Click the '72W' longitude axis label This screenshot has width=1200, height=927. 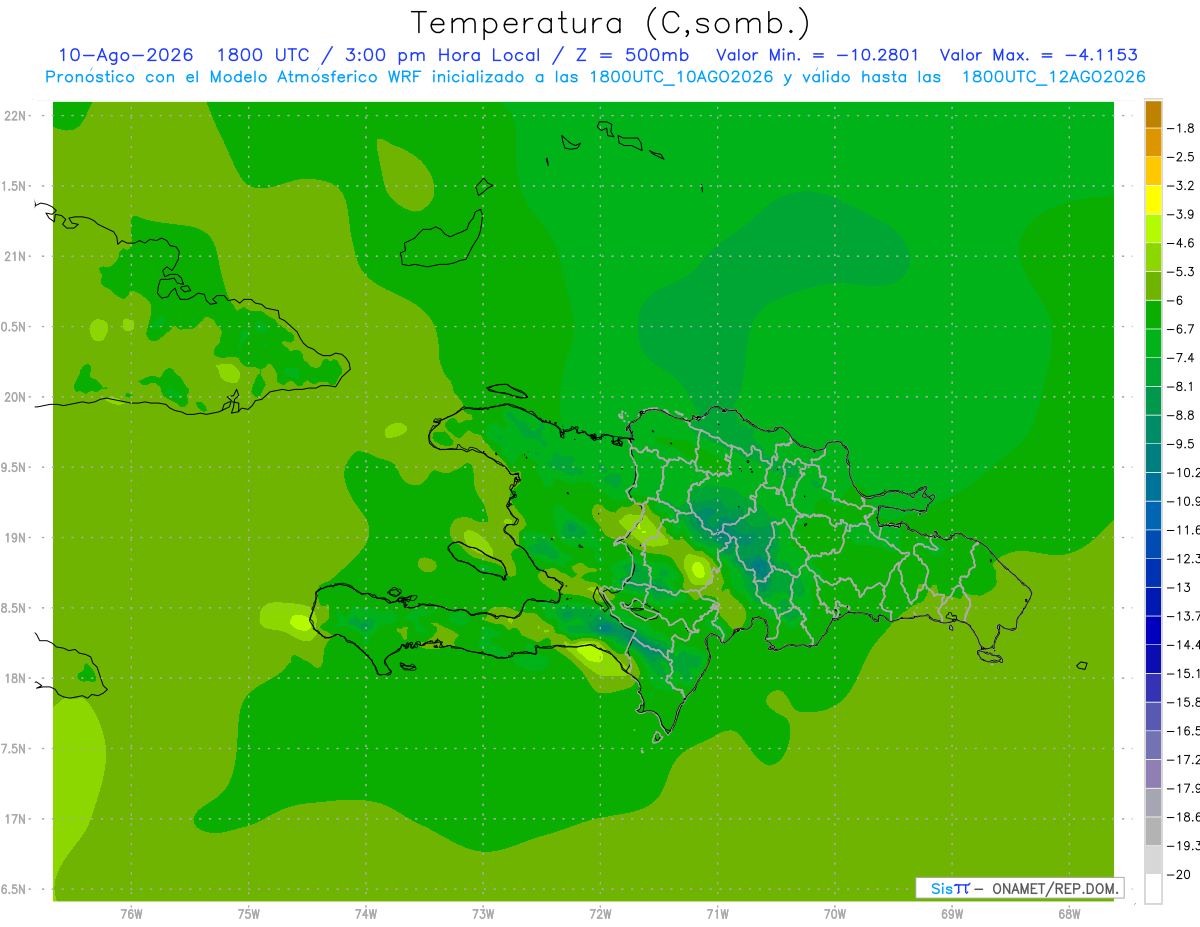point(601,914)
